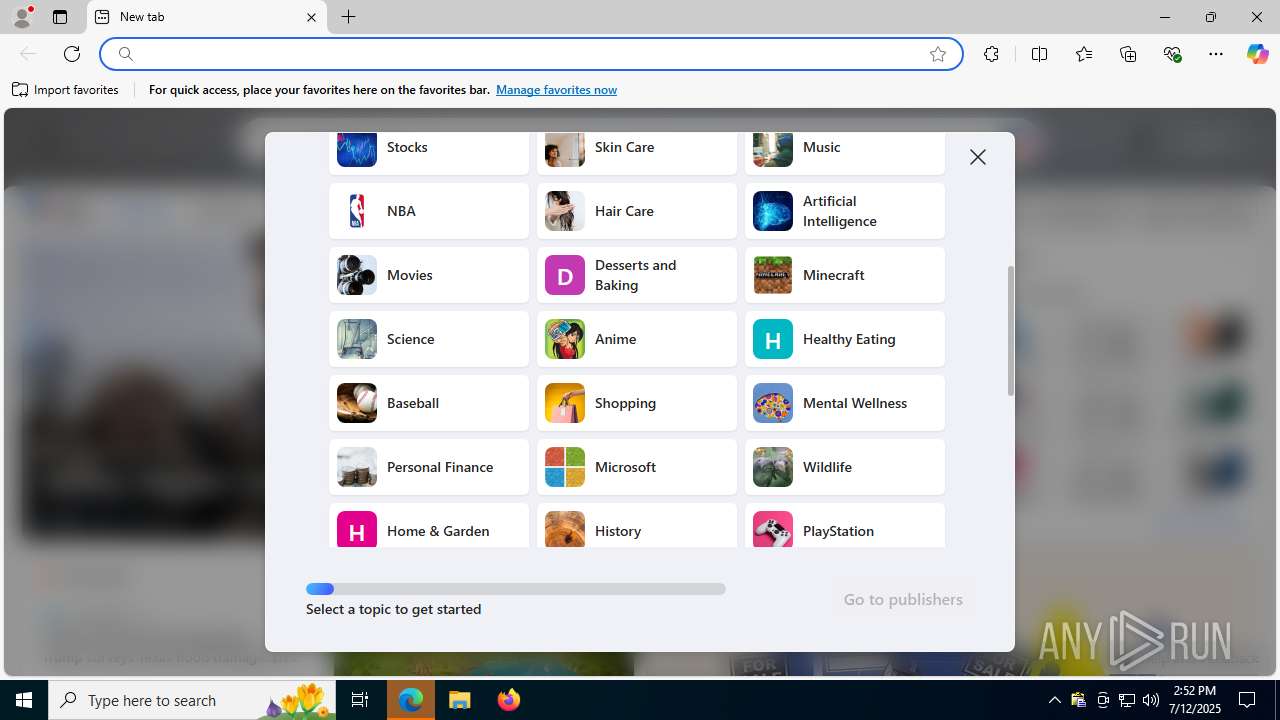Select the PlayStation topic card
Screen dimensions: 1280x720
tap(845, 525)
